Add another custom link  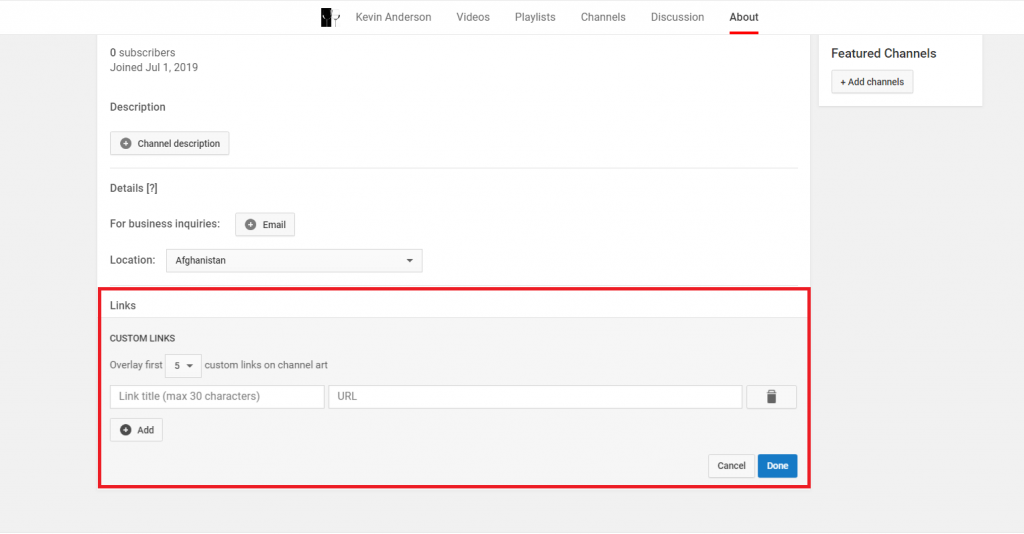point(136,430)
